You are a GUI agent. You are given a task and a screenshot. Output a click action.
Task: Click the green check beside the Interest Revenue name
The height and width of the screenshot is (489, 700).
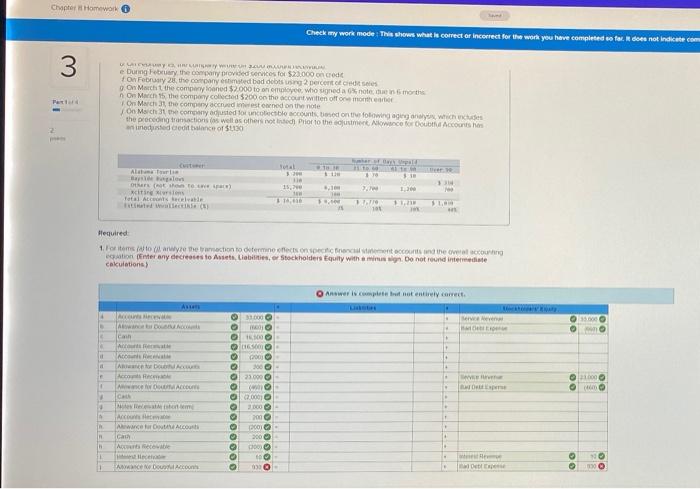click(x=572, y=456)
